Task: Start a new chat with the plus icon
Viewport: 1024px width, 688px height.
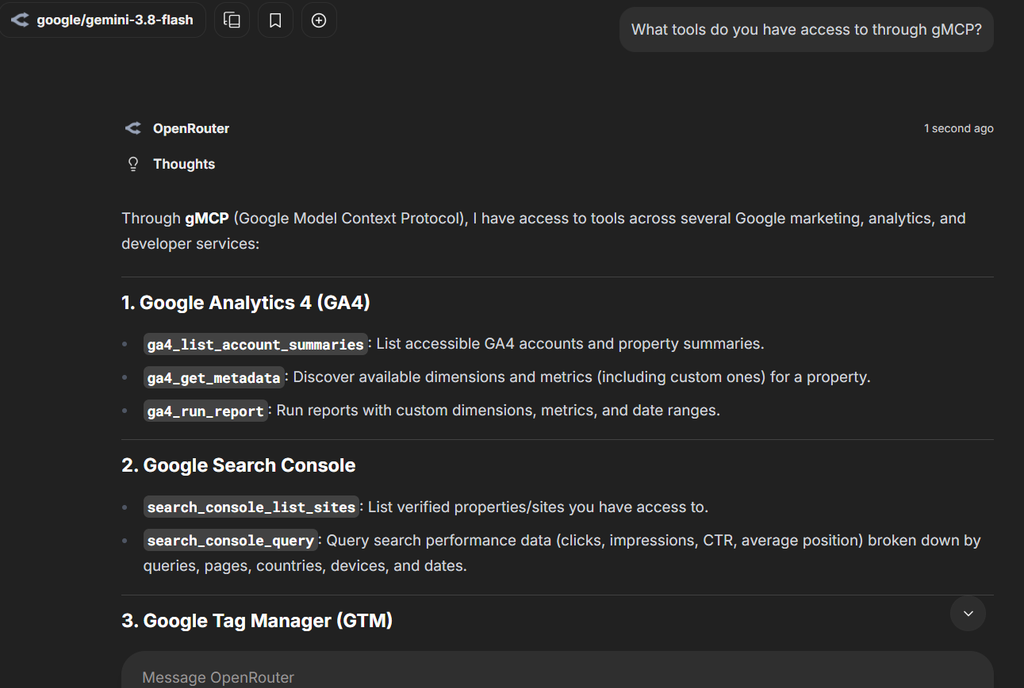Action: (319, 20)
